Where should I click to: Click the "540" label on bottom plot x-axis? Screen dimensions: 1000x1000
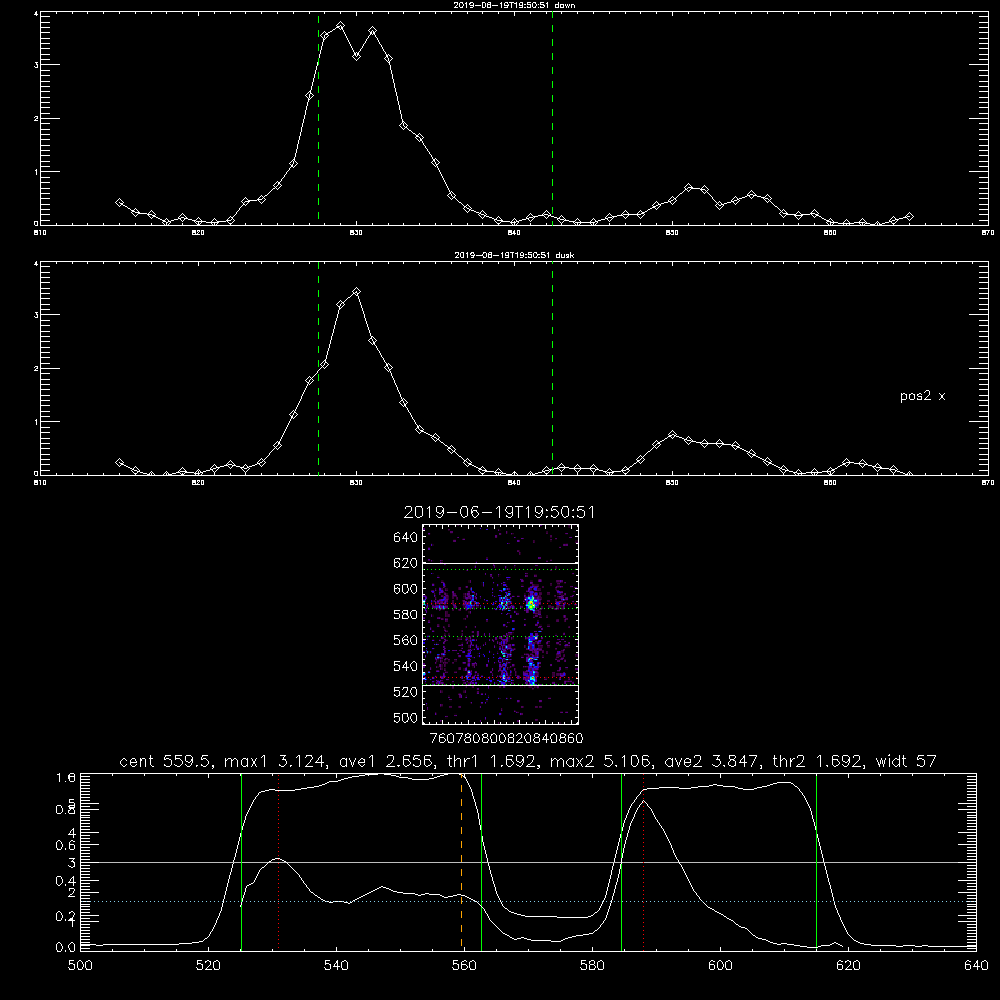pyautogui.click(x=336, y=966)
